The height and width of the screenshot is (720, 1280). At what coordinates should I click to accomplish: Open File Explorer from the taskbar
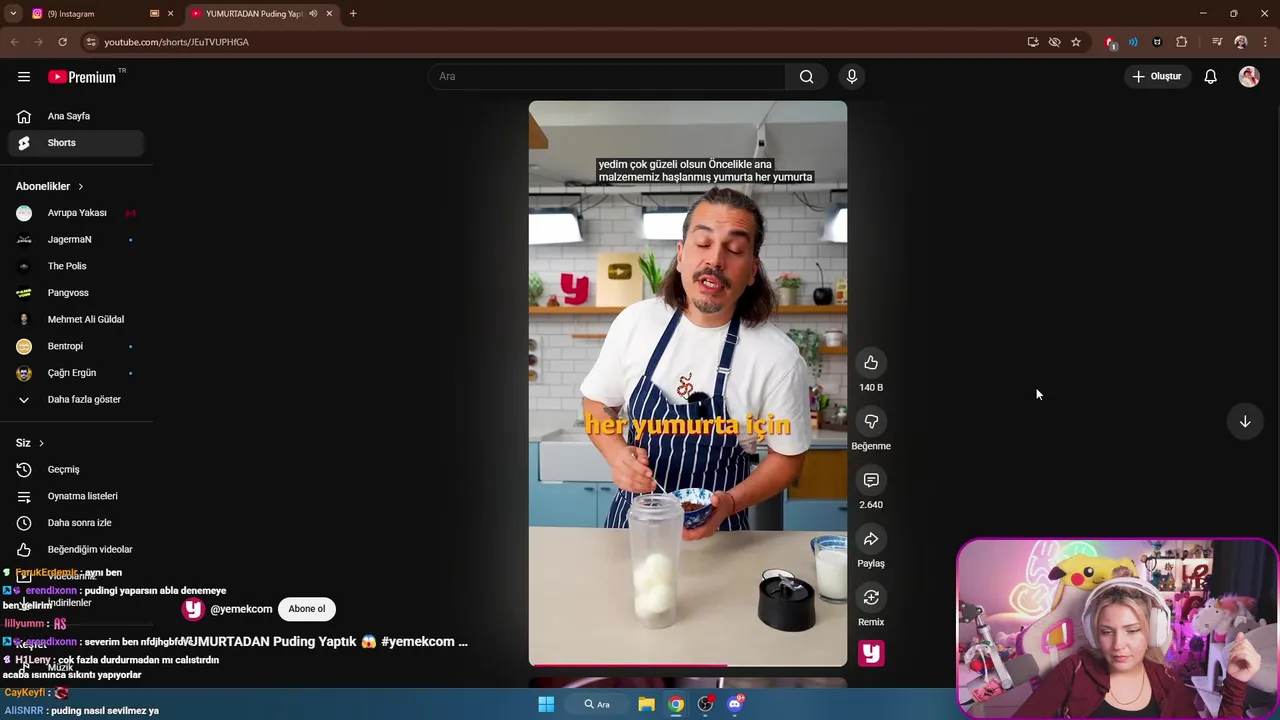click(x=646, y=704)
